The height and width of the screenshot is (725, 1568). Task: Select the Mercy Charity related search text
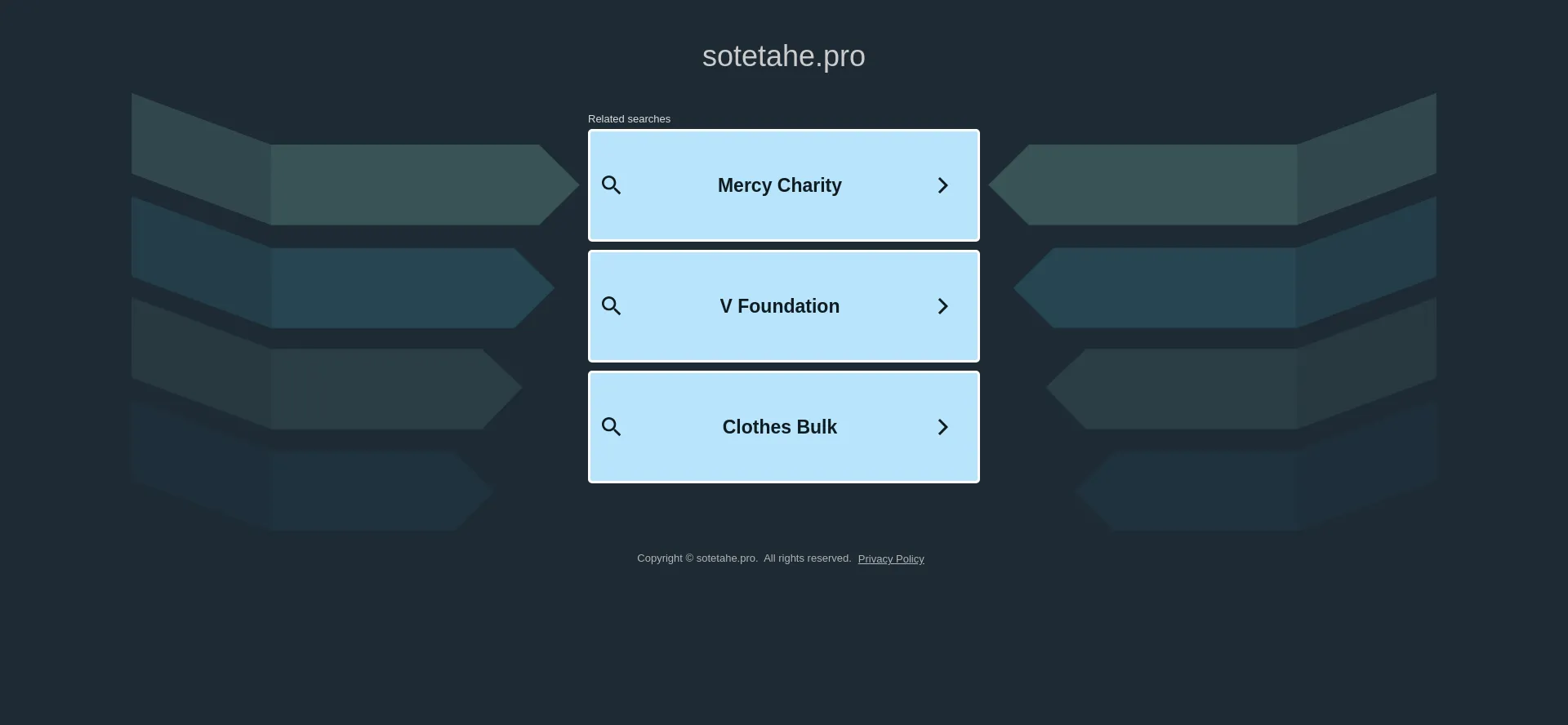coord(779,185)
